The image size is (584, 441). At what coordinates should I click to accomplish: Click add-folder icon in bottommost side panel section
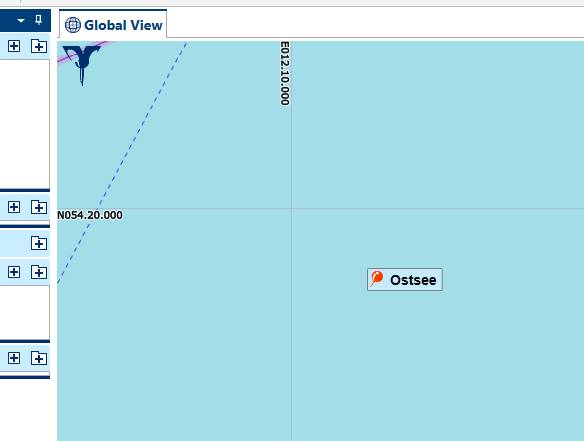39,358
